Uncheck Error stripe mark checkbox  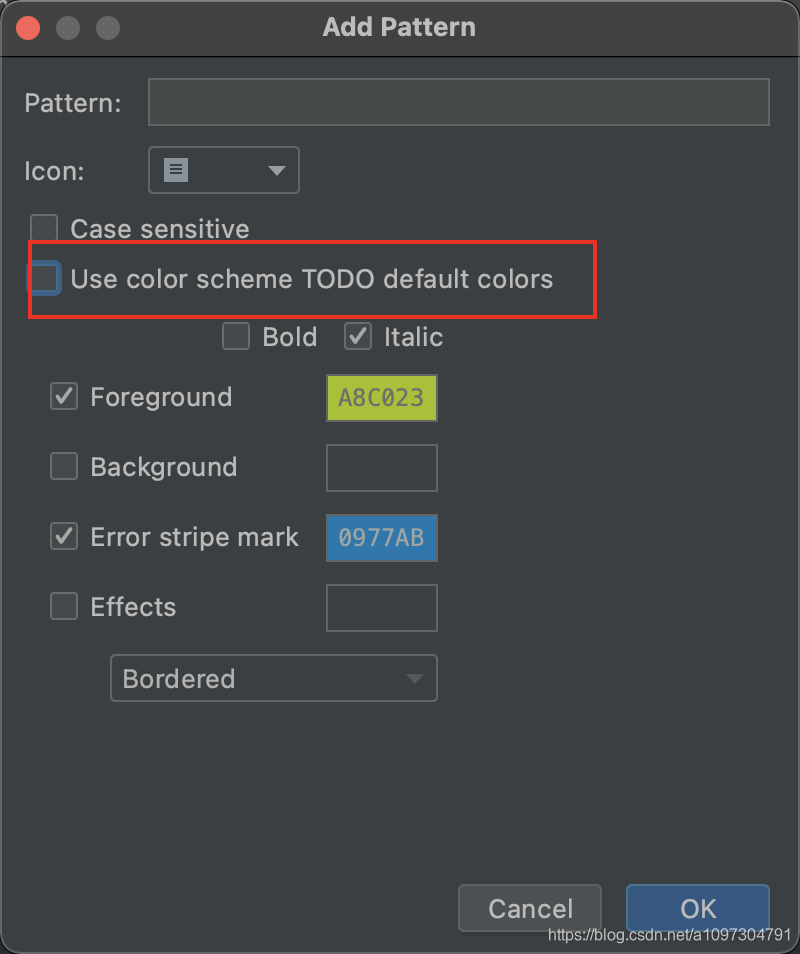(x=64, y=536)
